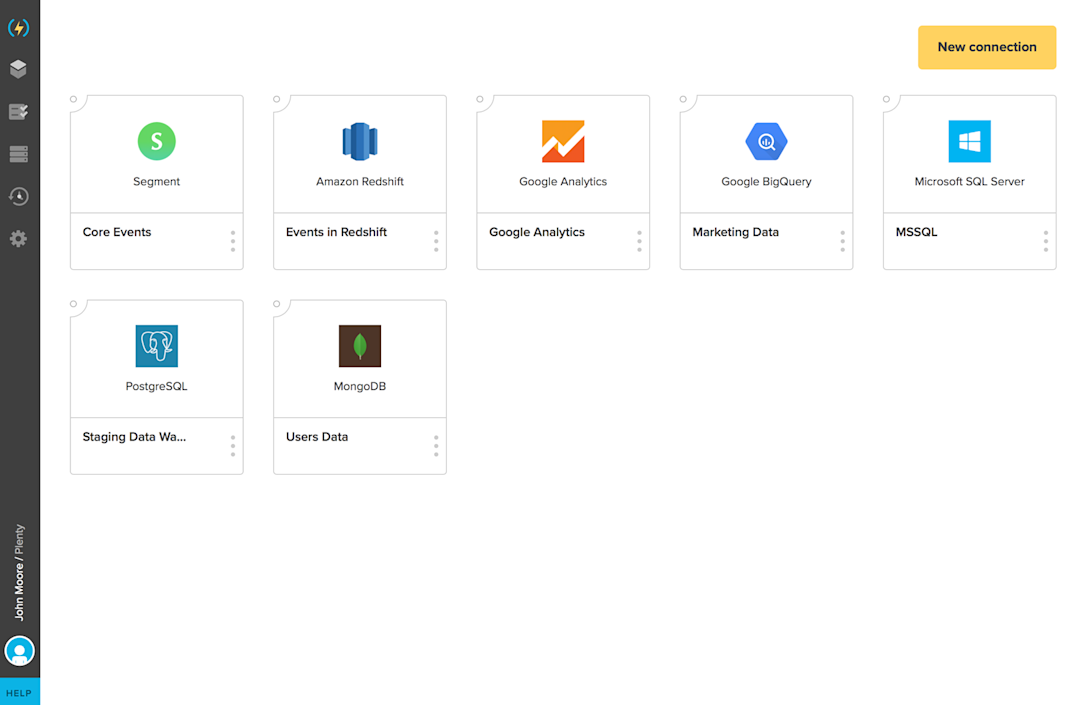Click the Google Analytics name below the card divider

pyautogui.click(x=537, y=232)
